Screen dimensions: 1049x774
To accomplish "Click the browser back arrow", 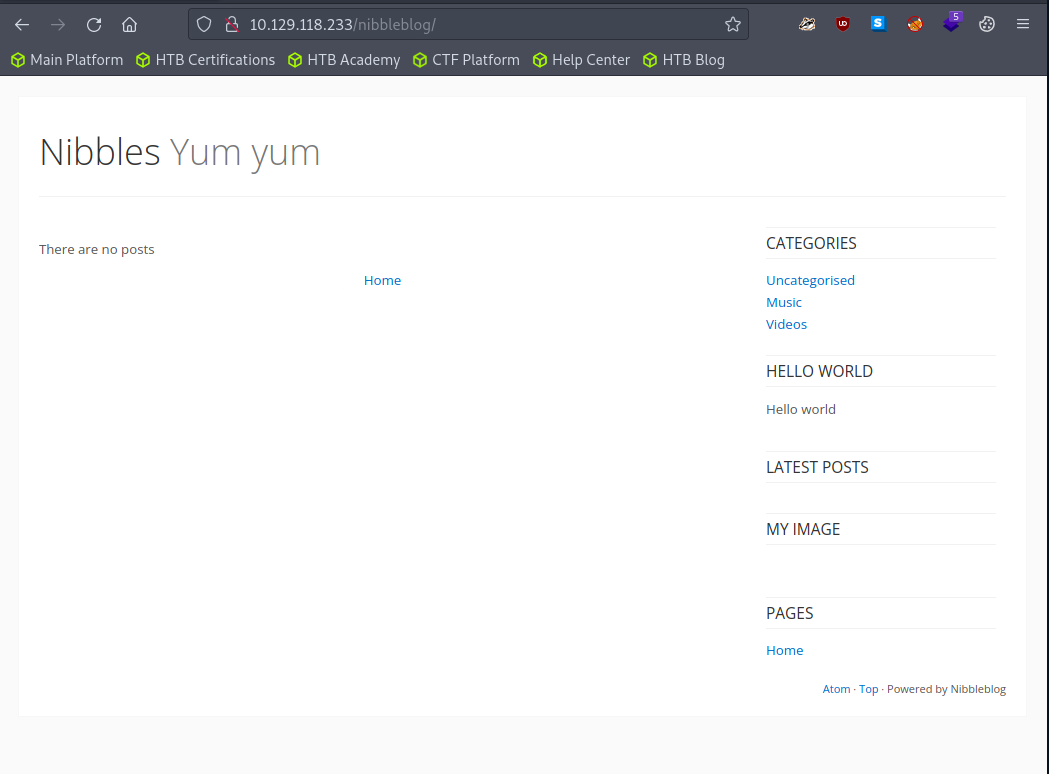I will pos(22,25).
